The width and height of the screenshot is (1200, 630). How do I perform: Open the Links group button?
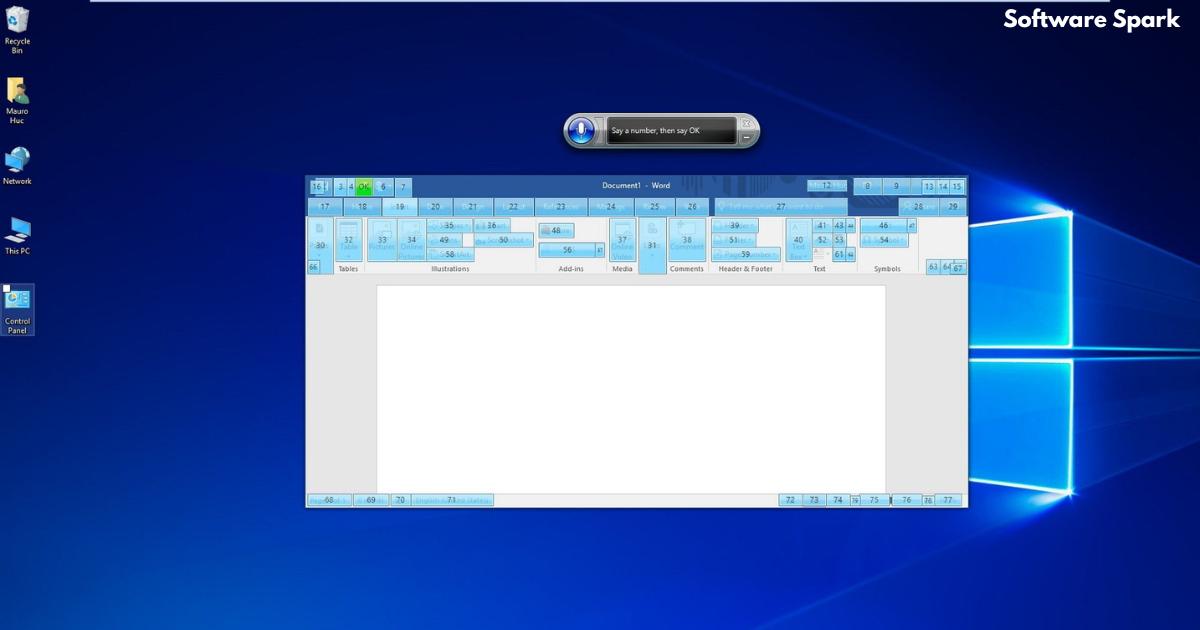tap(652, 245)
